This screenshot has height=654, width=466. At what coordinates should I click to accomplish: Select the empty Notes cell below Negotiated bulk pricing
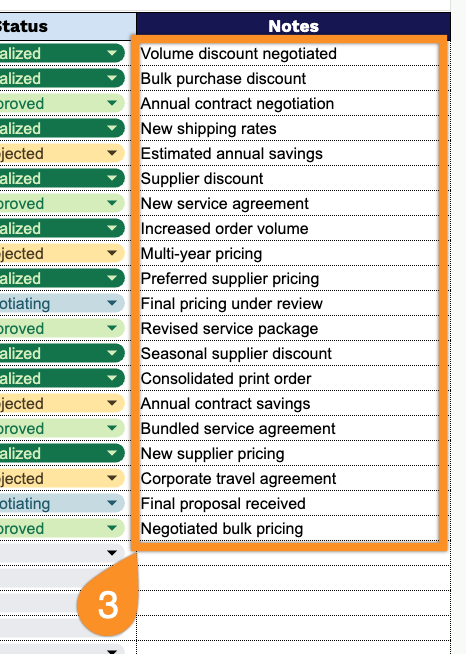(x=293, y=553)
